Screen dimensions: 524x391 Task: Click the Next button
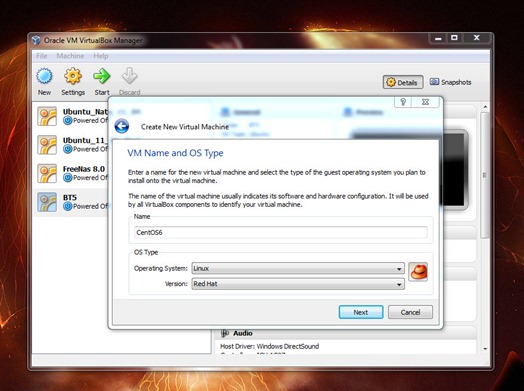[361, 312]
